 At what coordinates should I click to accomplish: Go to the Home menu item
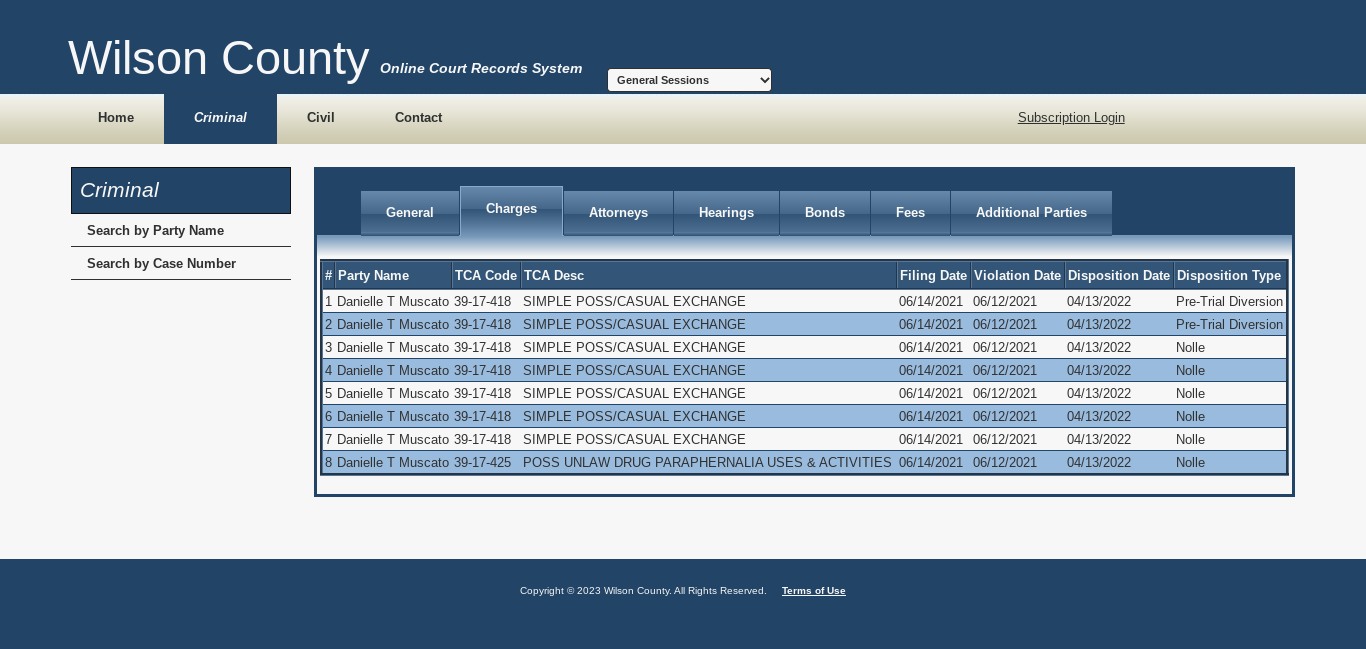tap(116, 118)
